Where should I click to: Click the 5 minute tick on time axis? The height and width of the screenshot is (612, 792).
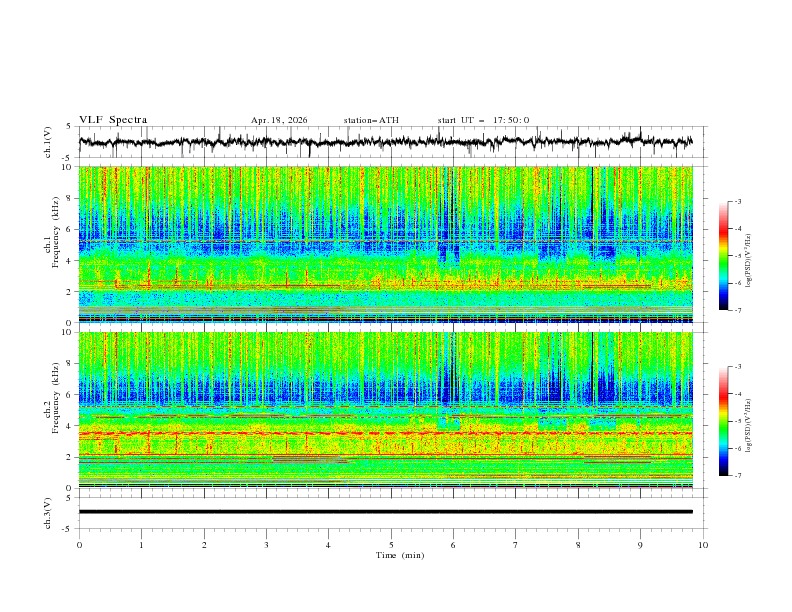point(391,545)
